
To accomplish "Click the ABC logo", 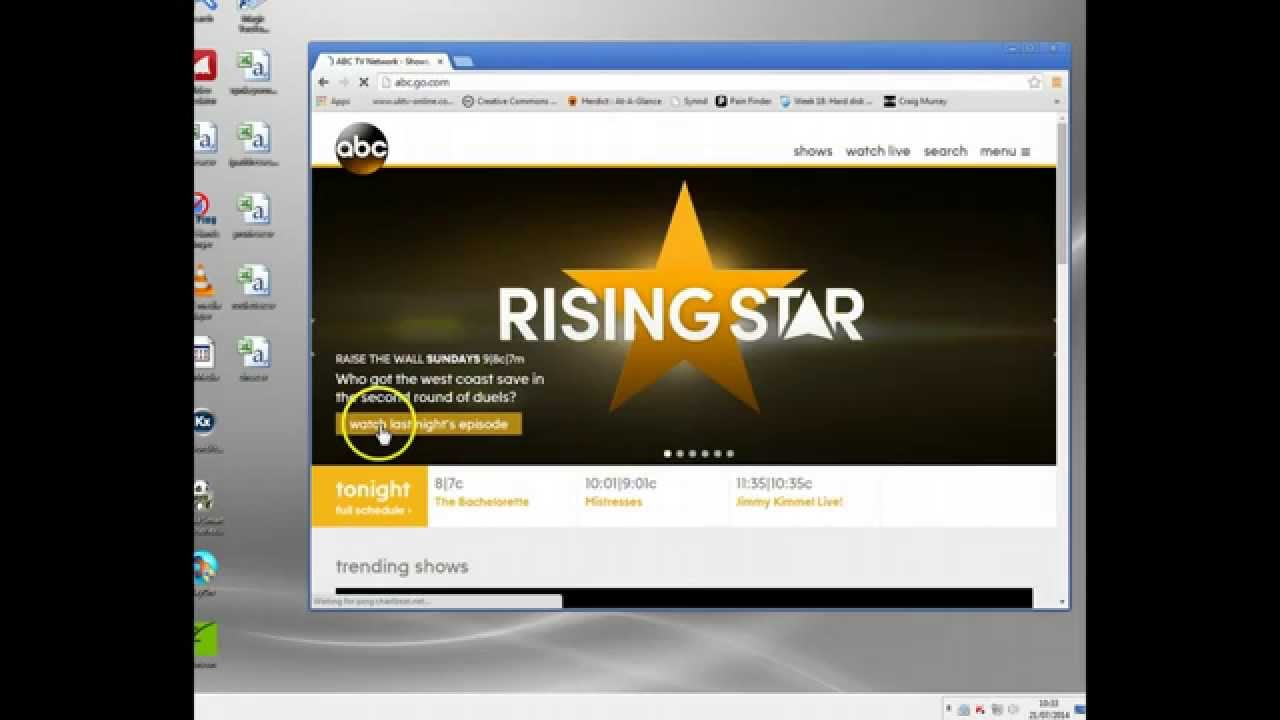I will click(x=361, y=148).
